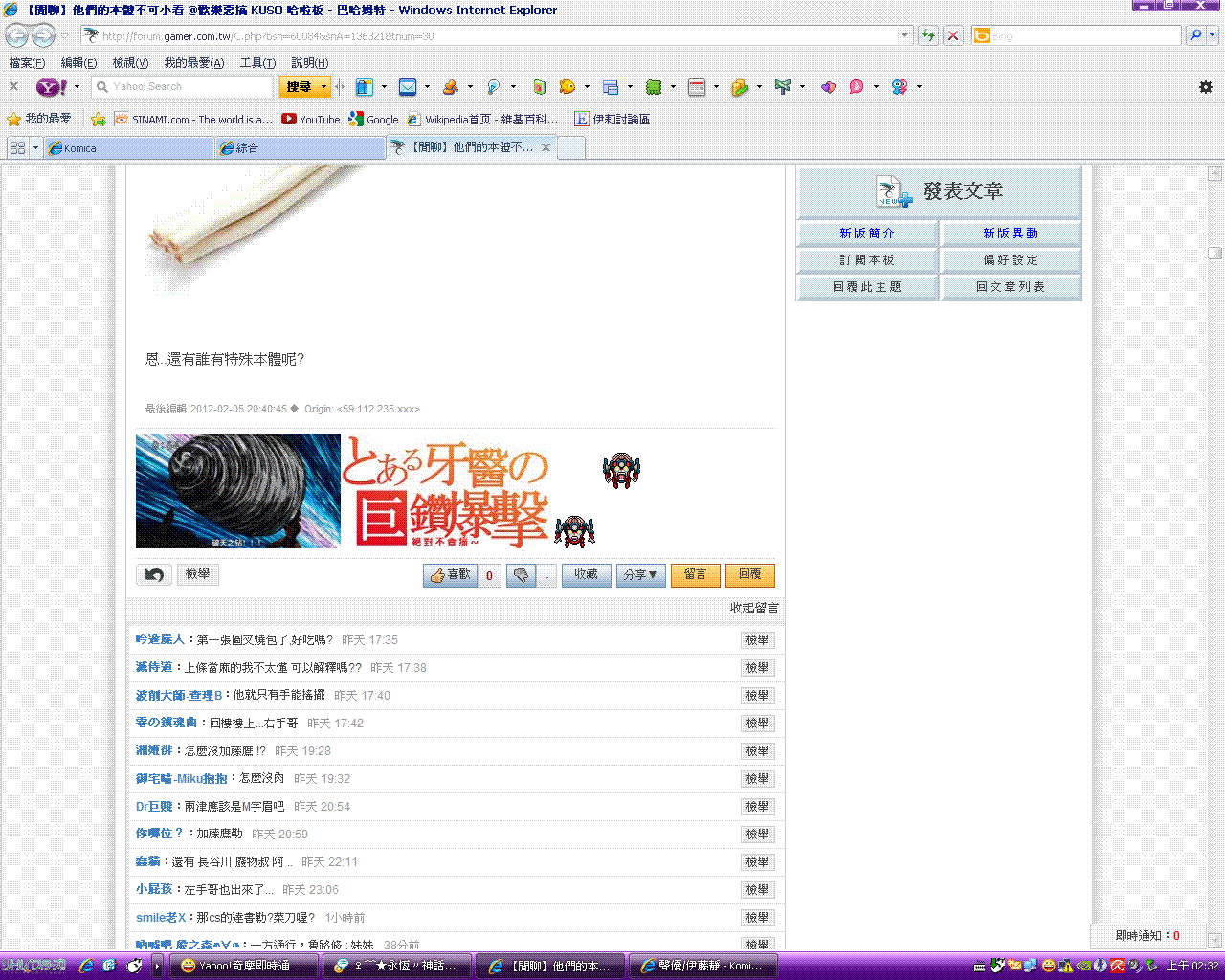
Task: Report the comment by 吟遊屍人
Action: (x=758, y=640)
